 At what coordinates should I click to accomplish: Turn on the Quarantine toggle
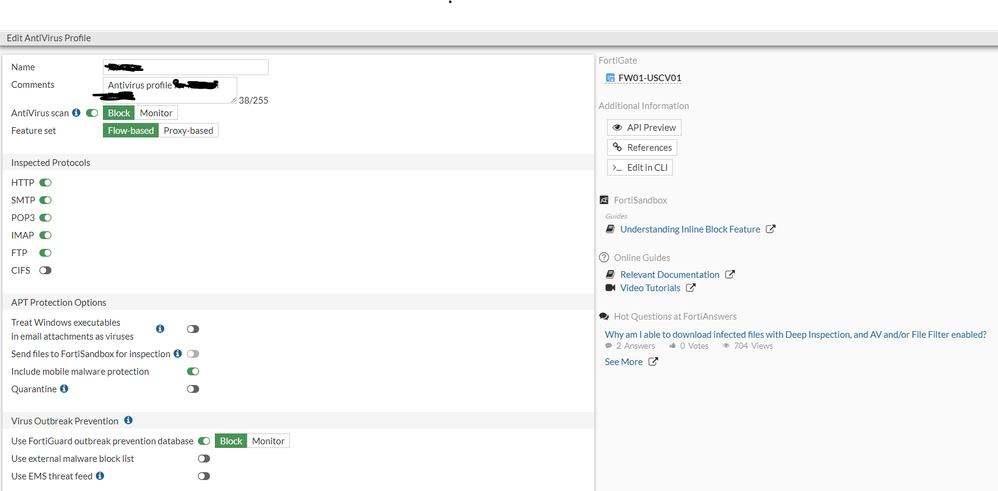[x=193, y=389]
